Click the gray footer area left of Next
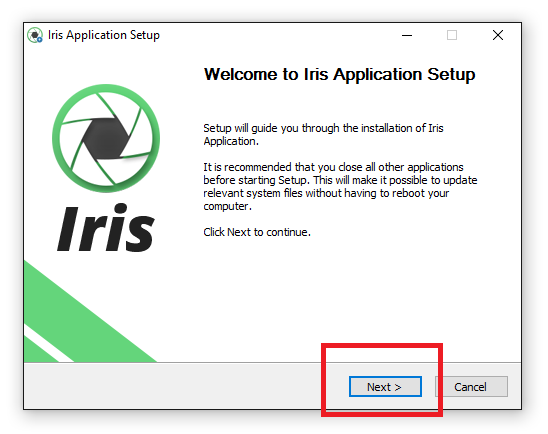The image size is (548, 434). pos(171,386)
